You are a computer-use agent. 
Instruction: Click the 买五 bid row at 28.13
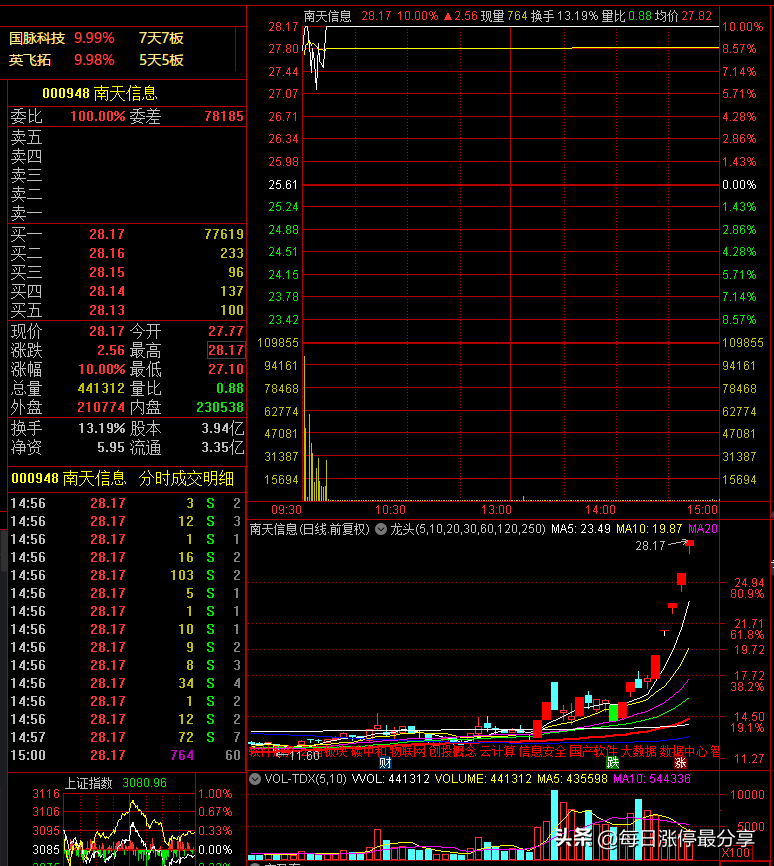pyautogui.click(x=127, y=310)
